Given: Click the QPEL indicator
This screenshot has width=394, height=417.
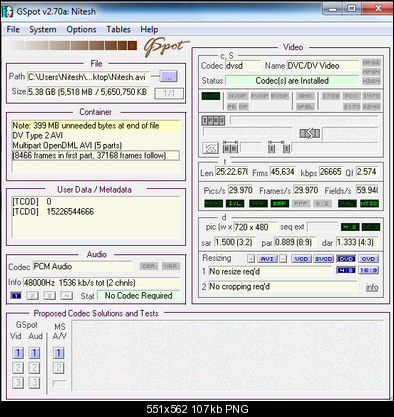Looking at the screenshot, I should tap(305, 107).
